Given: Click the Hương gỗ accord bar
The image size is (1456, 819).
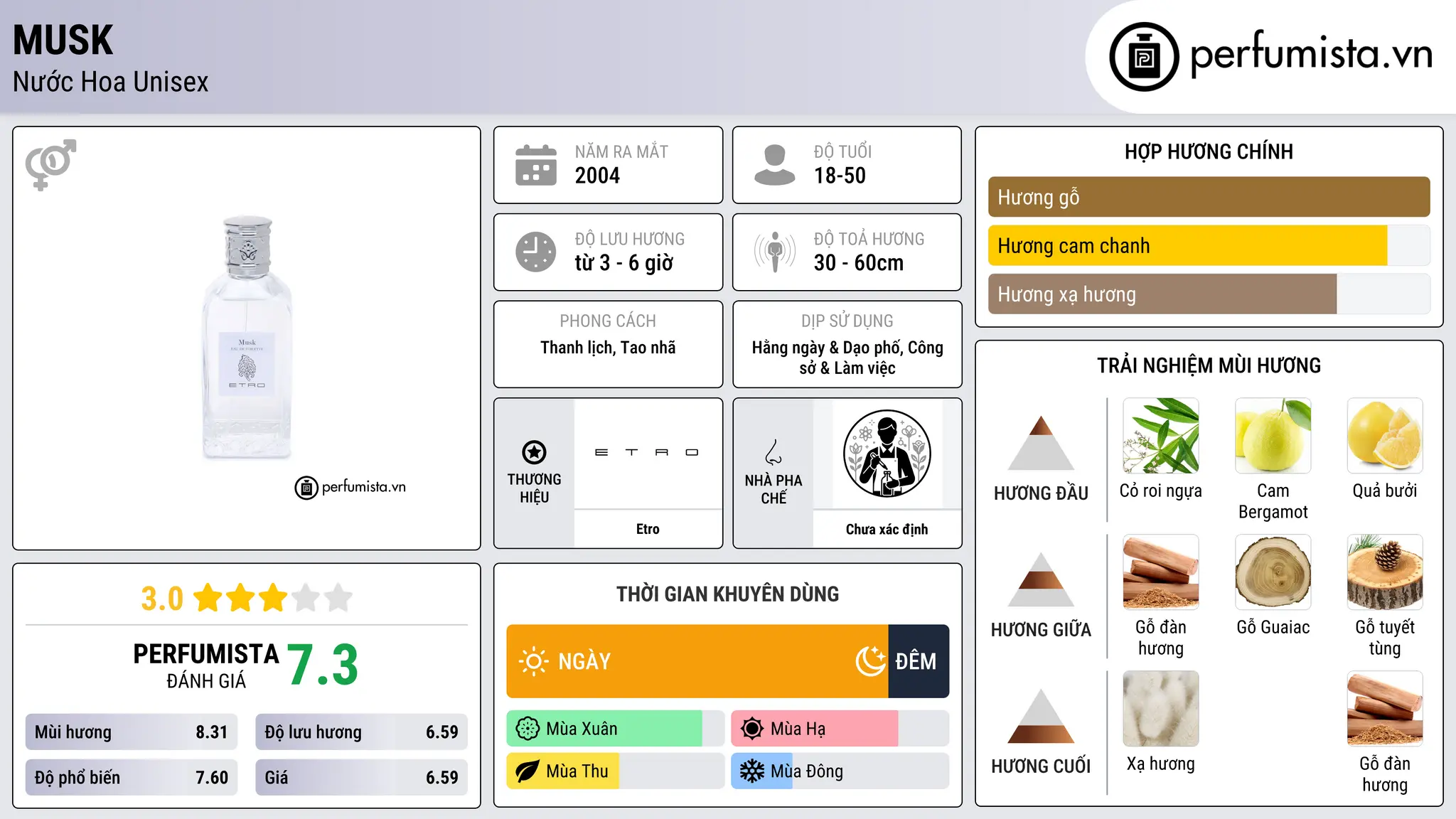Looking at the screenshot, I should tap(1209, 197).
